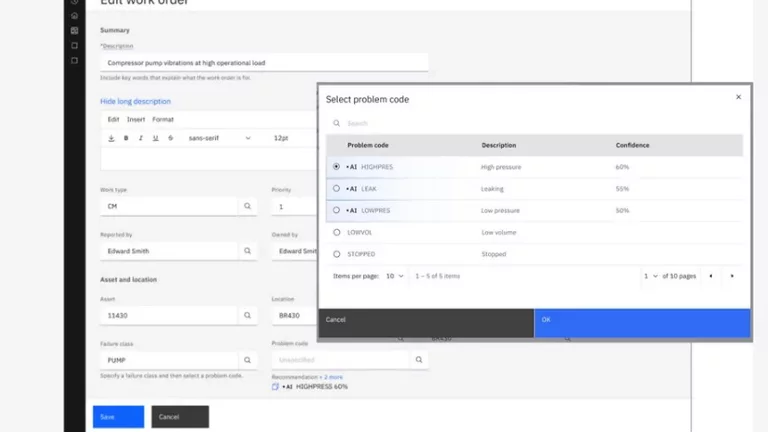Go to next page of problem codes
Image resolution: width=768 pixels, height=432 pixels.
[732, 276]
